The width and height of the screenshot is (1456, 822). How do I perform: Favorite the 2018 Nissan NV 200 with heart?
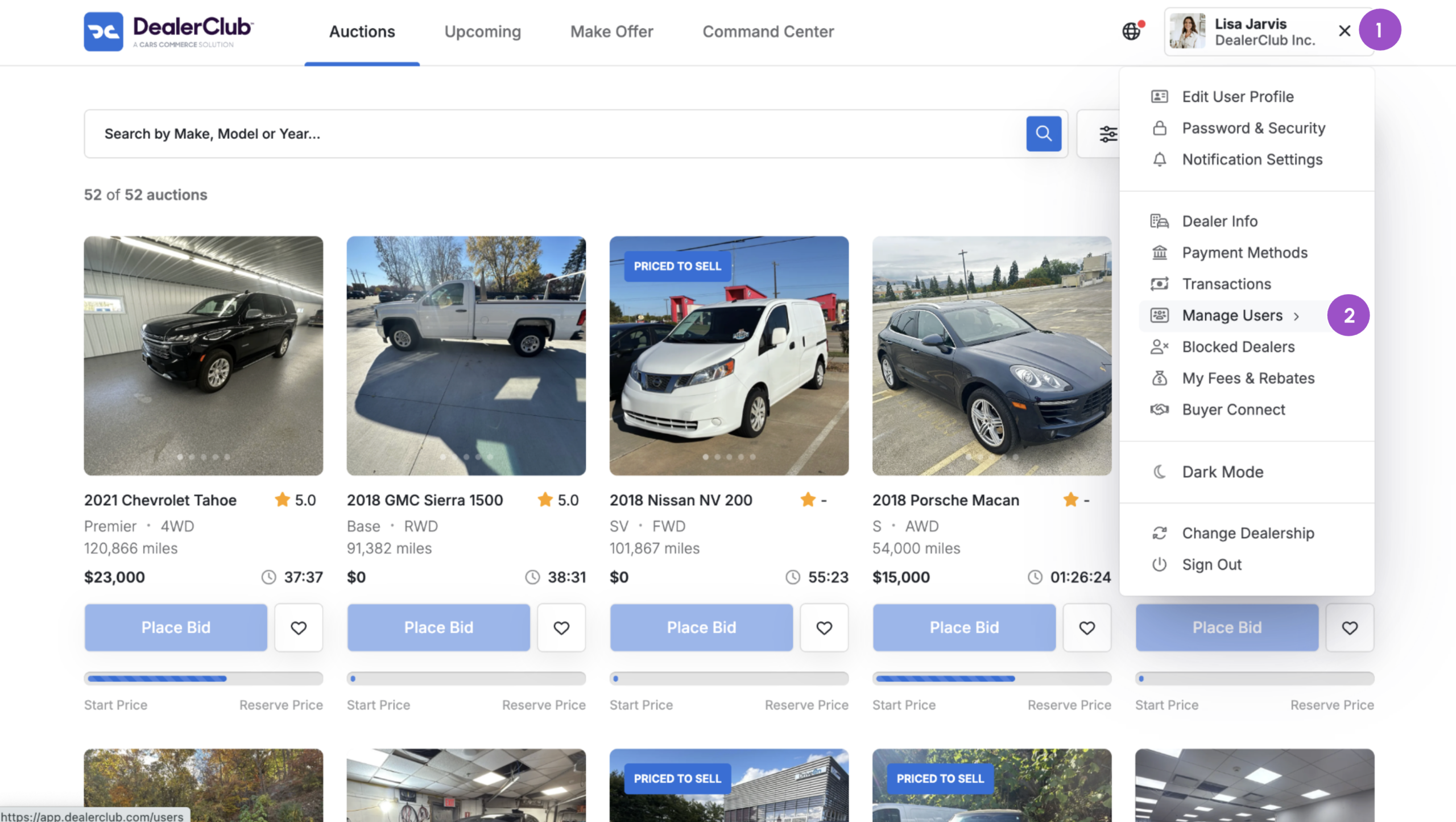pyautogui.click(x=824, y=627)
